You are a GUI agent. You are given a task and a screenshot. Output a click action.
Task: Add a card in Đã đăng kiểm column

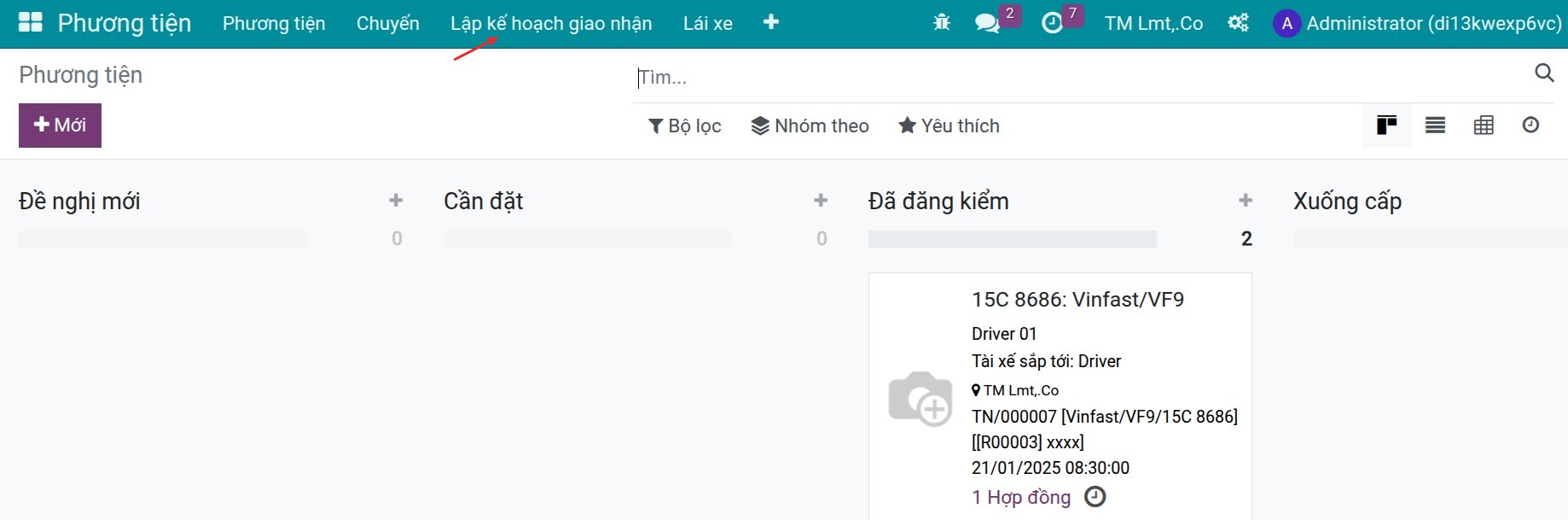tap(1246, 201)
